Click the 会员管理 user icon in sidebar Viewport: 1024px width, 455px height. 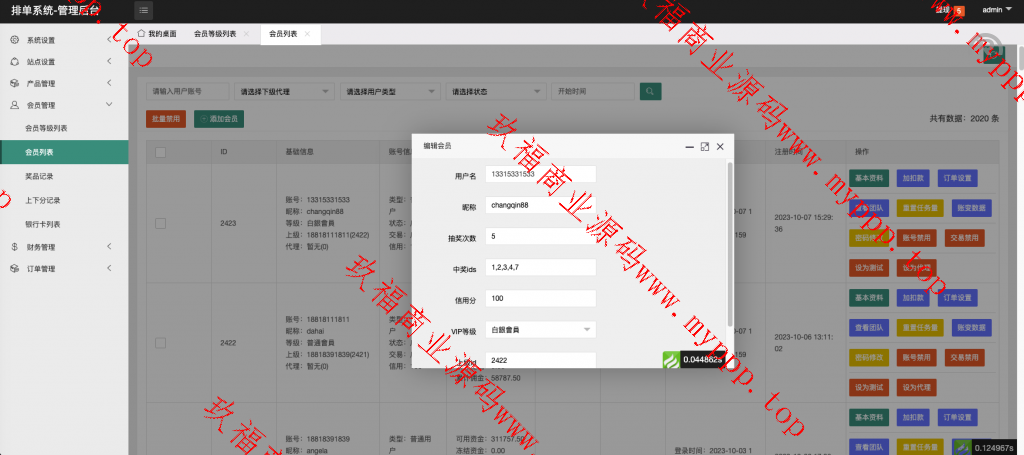coord(14,105)
